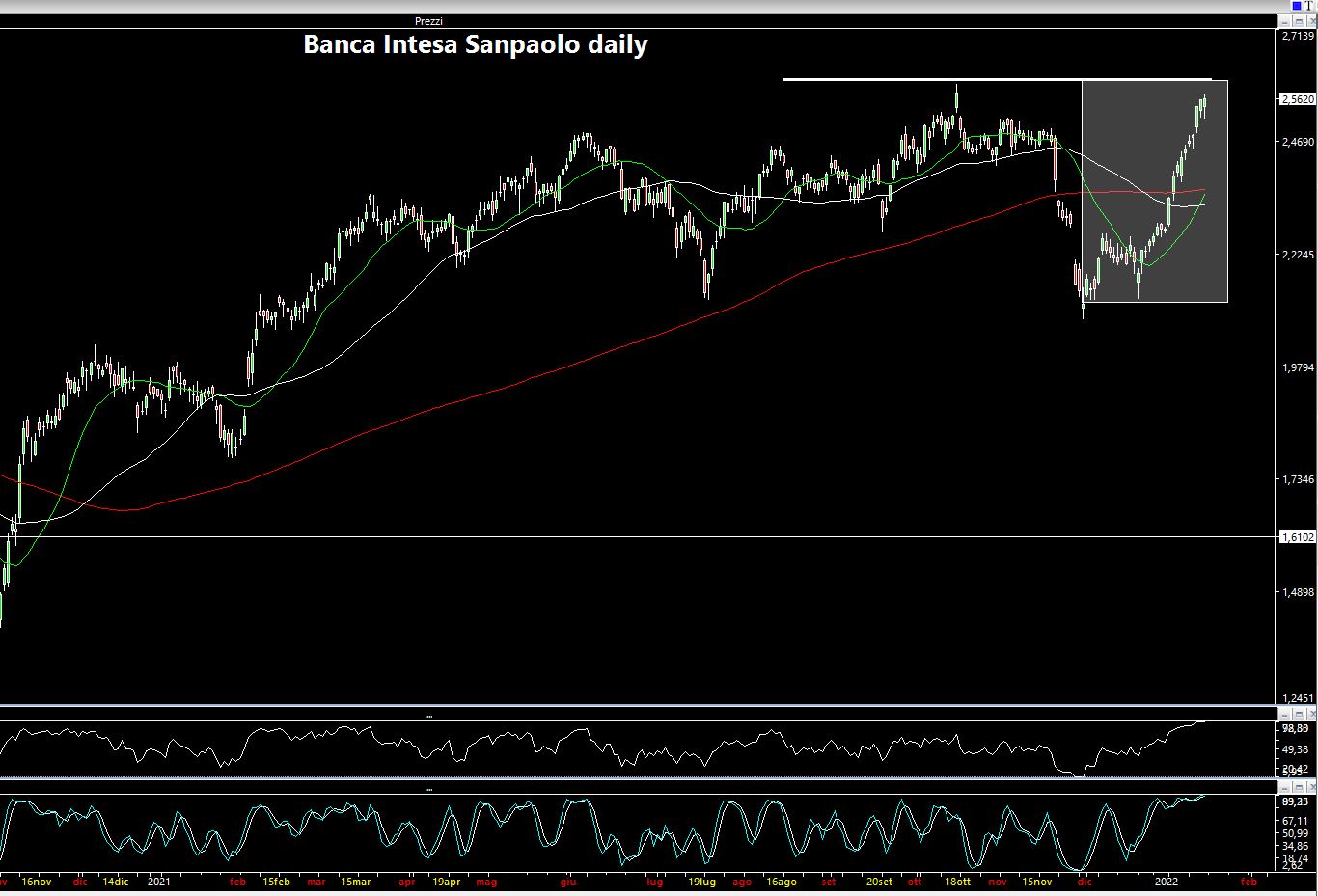Screen dimensions: 1318x896
Task: Maximize the Prezzi chart panel
Action: 1299,21
